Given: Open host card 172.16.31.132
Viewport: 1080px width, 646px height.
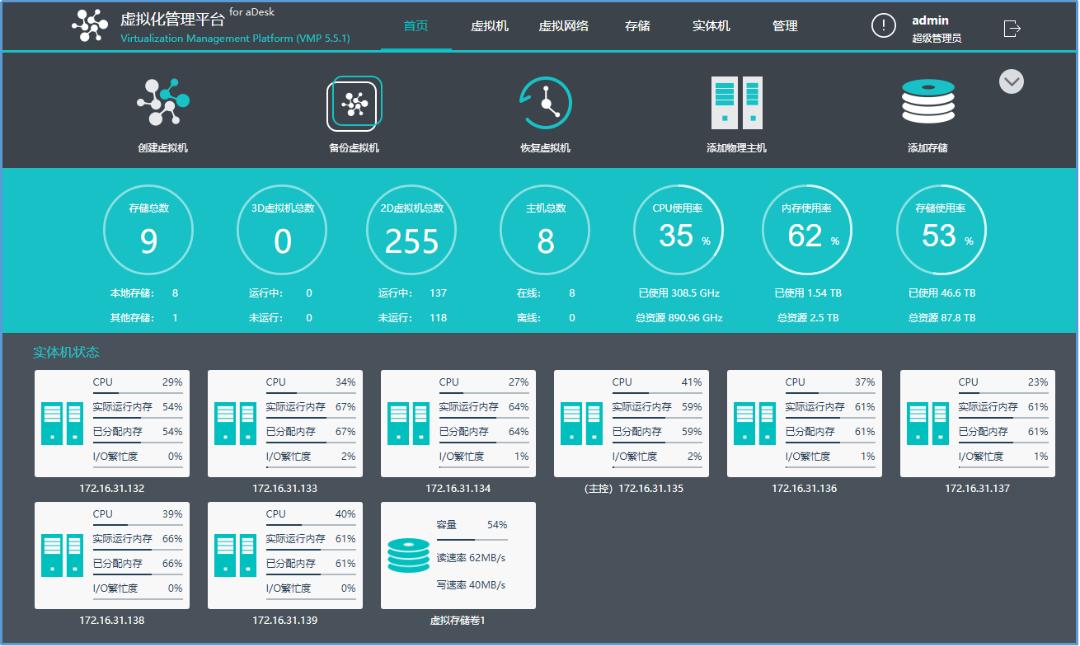Looking at the screenshot, I should point(112,423).
